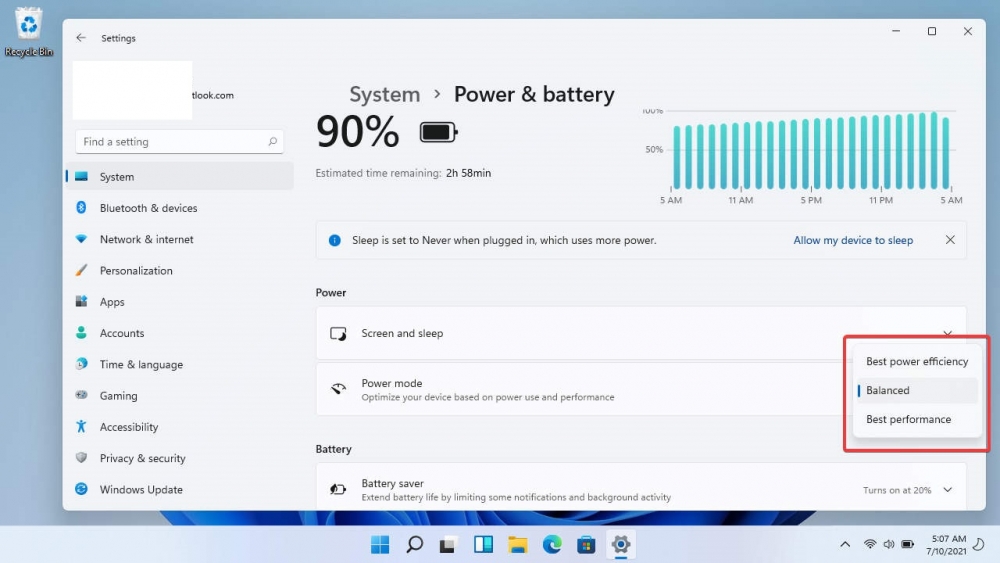Click the Settings back arrow
This screenshot has width=1000, height=563.
click(x=81, y=38)
